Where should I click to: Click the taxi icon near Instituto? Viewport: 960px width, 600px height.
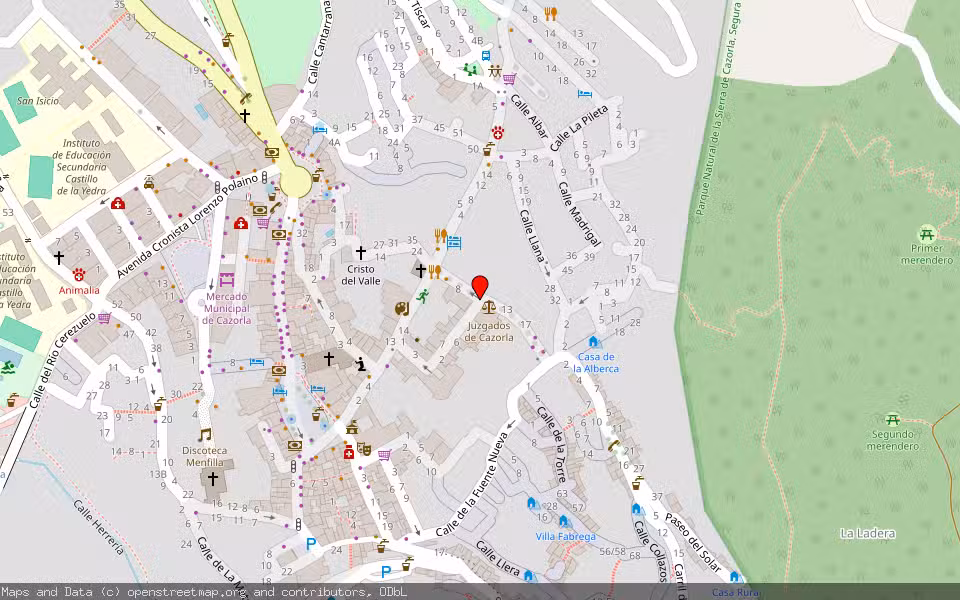(x=149, y=182)
